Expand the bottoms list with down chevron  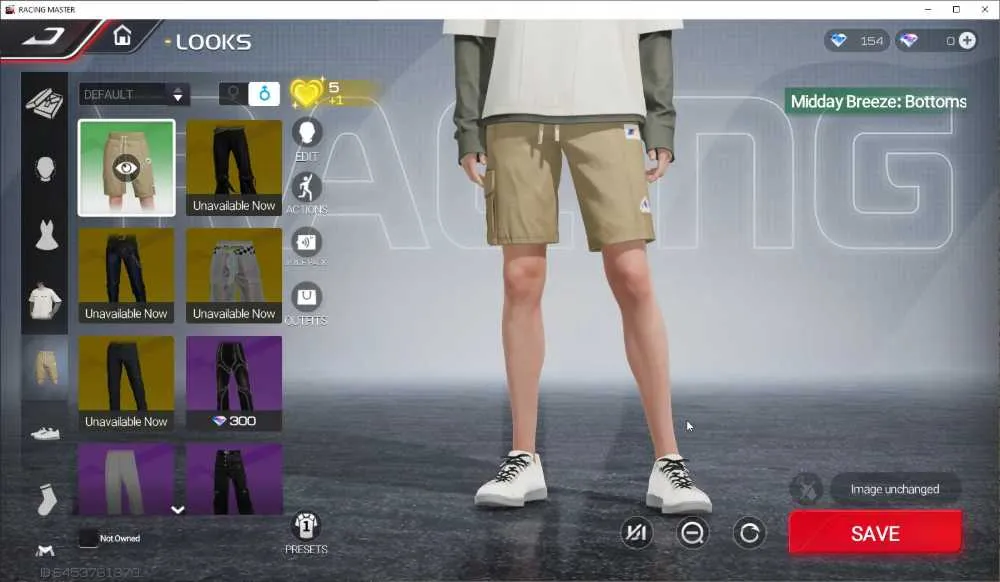(x=178, y=509)
